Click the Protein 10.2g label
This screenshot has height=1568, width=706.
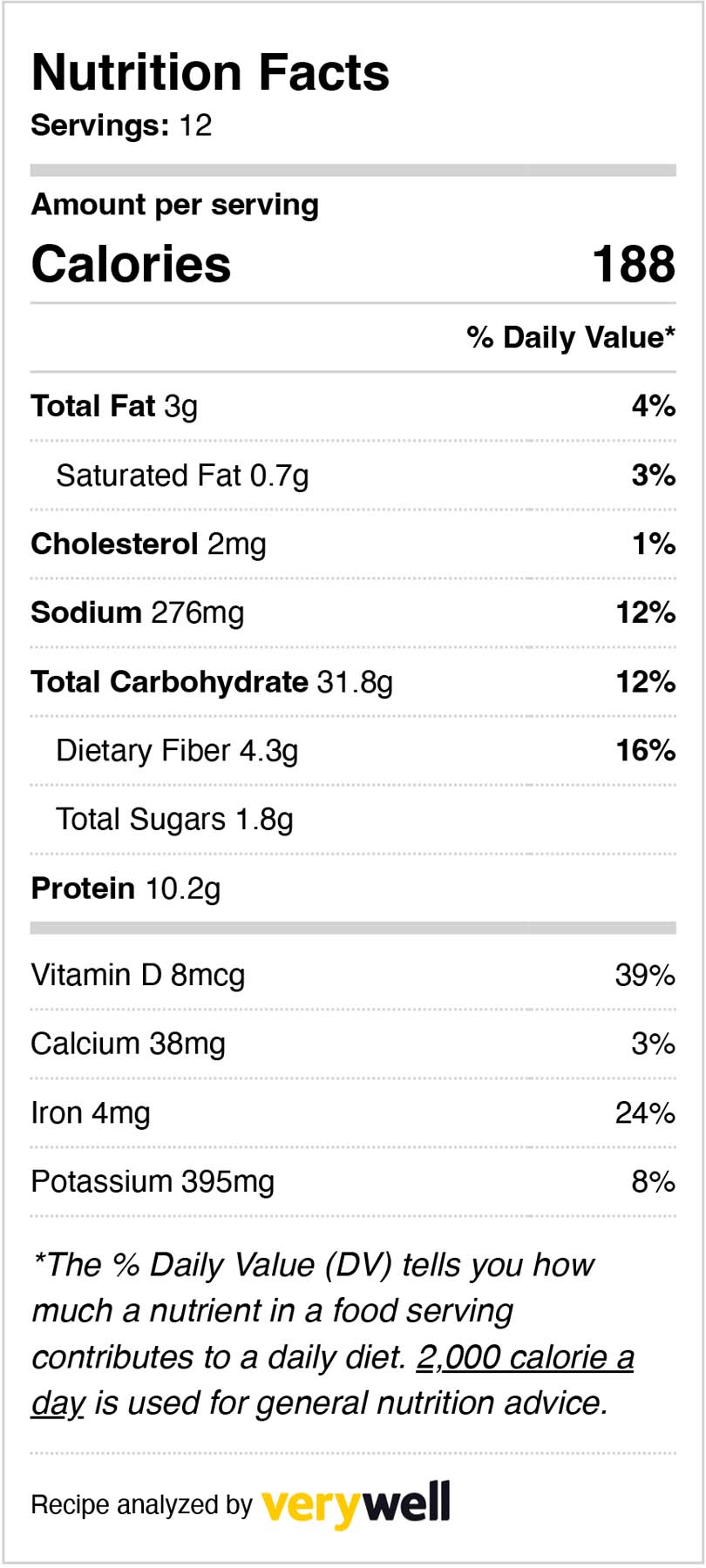pyautogui.click(x=126, y=889)
